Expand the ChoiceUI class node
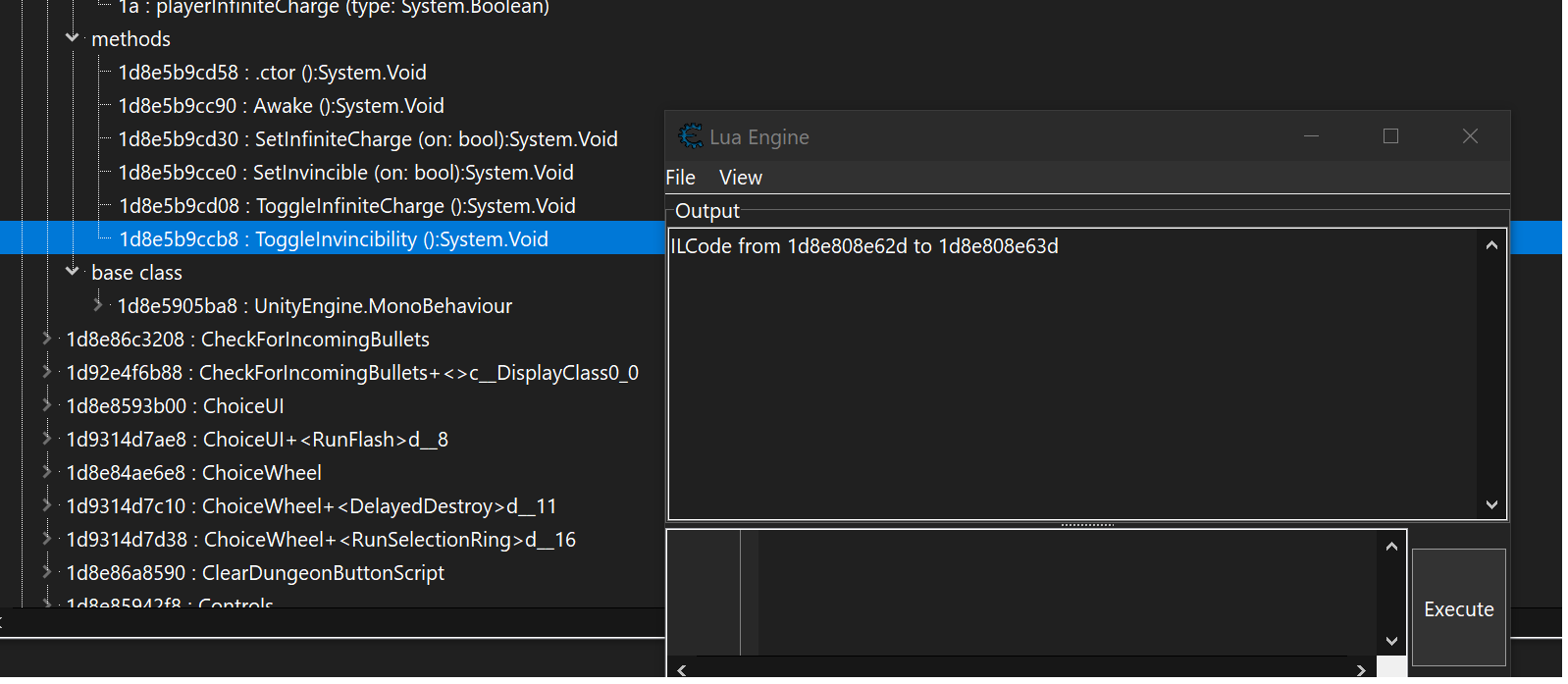Viewport: 1568px width, 684px height. (x=46, y=405)
